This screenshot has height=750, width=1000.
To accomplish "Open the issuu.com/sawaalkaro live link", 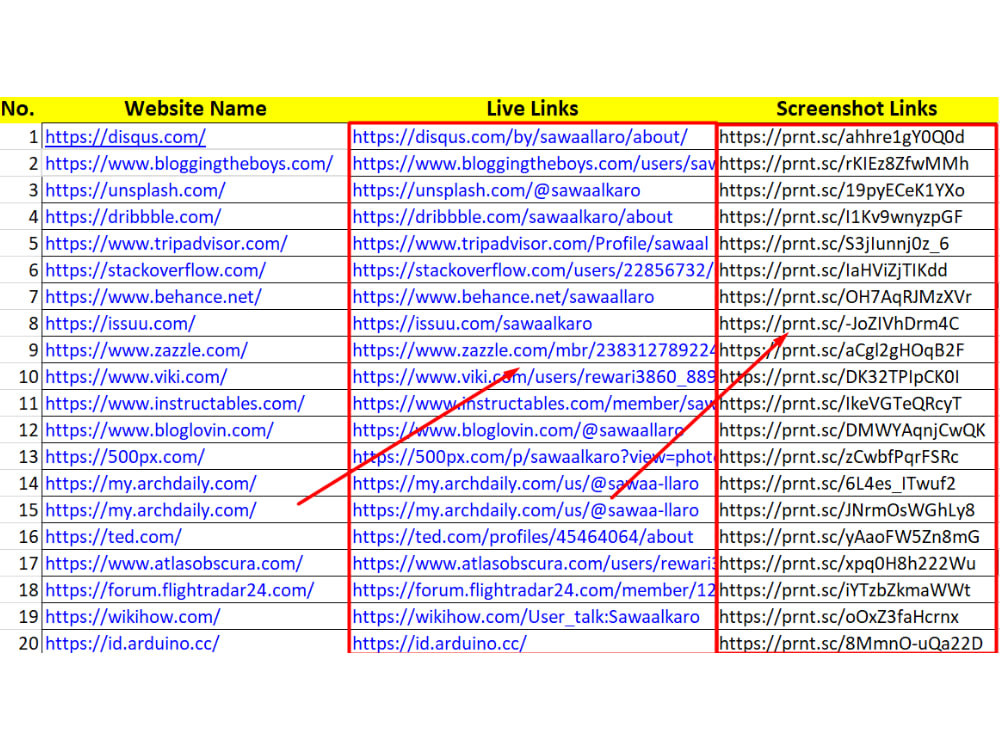I will click(x=473, y=324).
